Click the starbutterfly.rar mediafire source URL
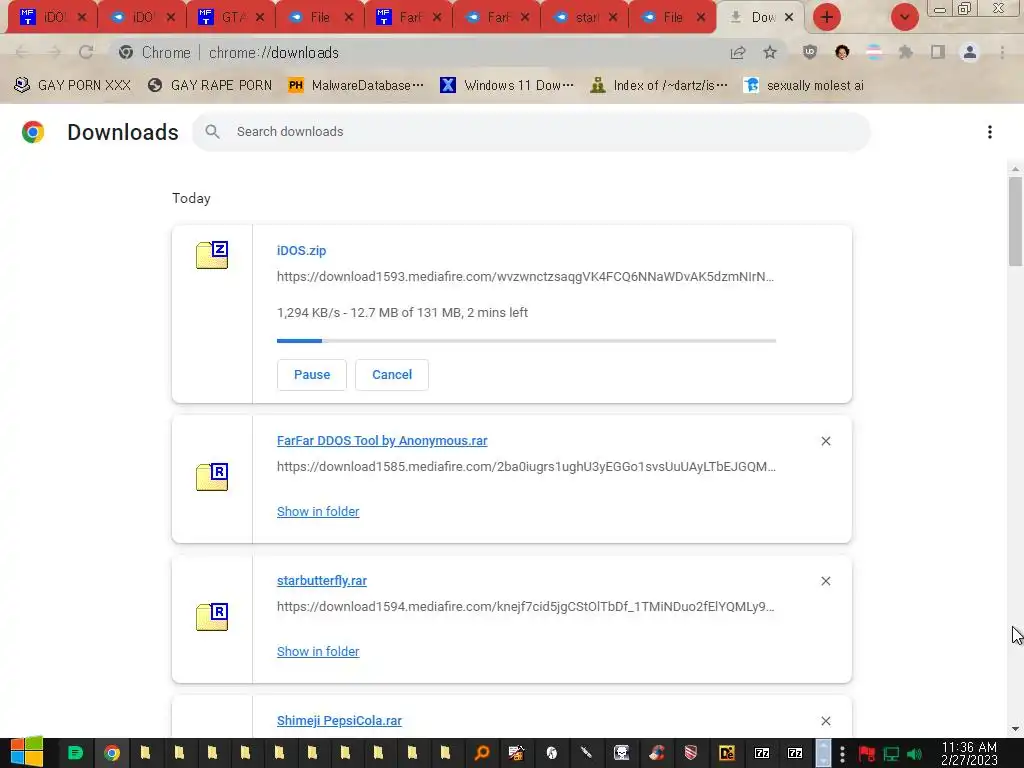 tap(526, 607)
